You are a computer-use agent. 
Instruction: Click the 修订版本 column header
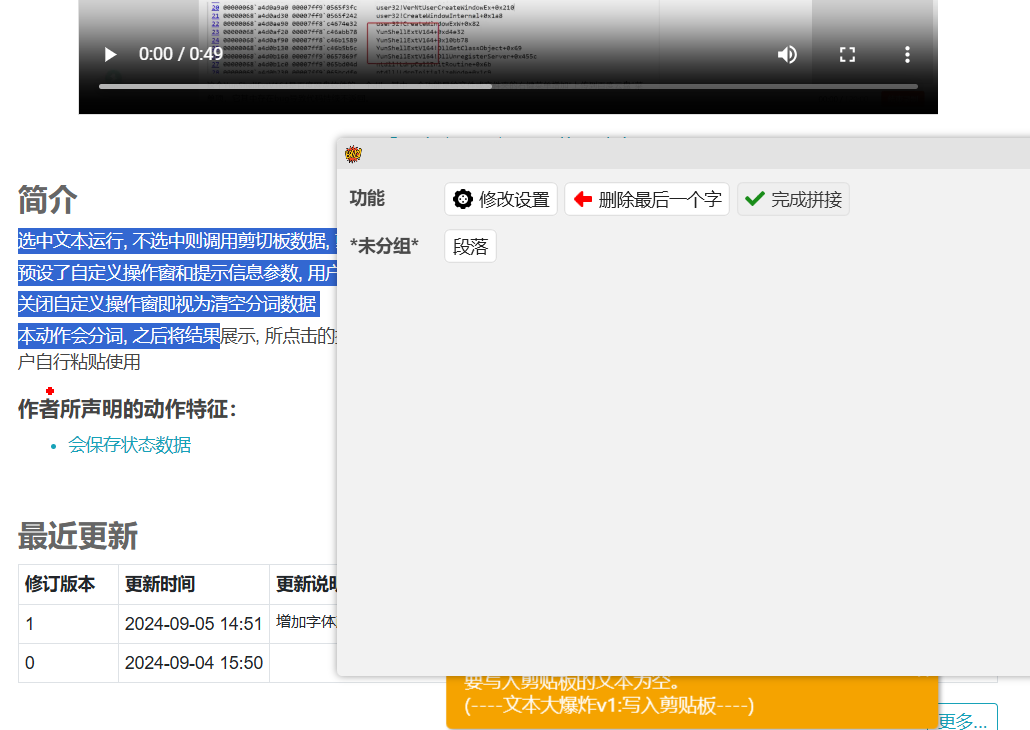tap(68, 584)
